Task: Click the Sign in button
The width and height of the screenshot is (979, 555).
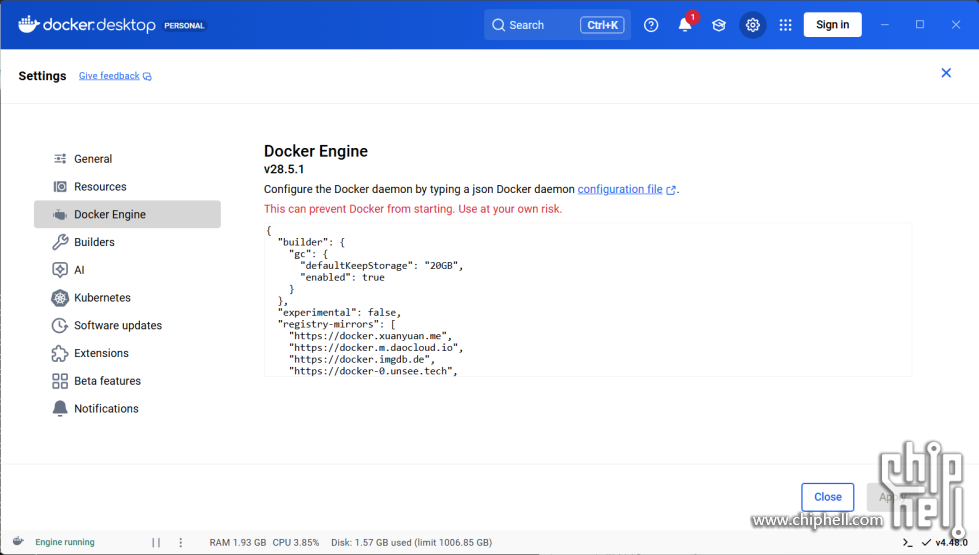Action: pos(832,25)
